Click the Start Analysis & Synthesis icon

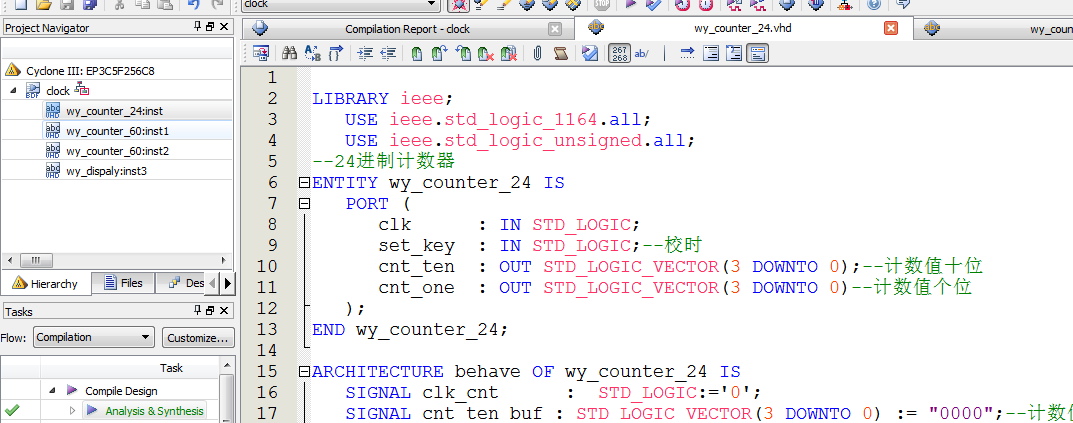[654, 4]
